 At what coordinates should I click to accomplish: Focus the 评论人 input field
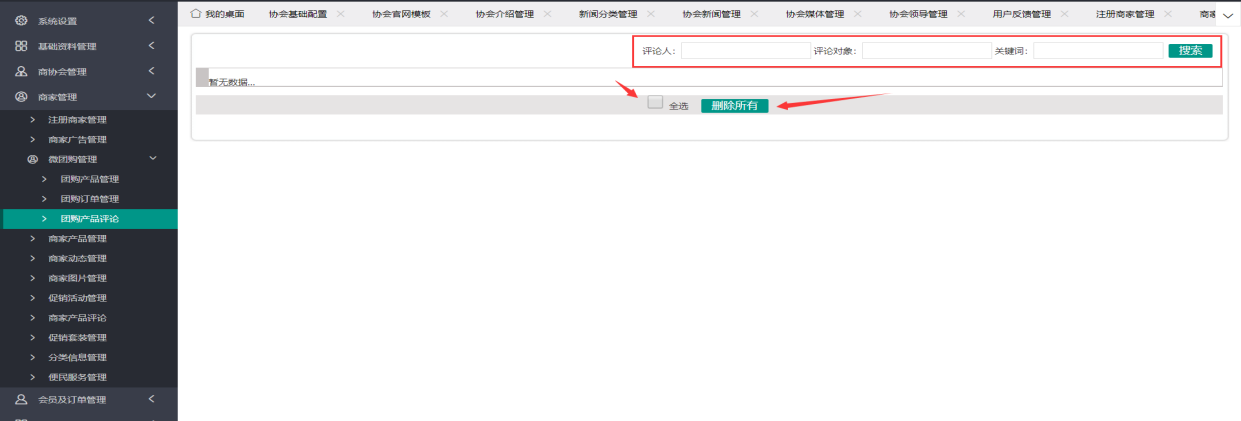coord(745,51)
